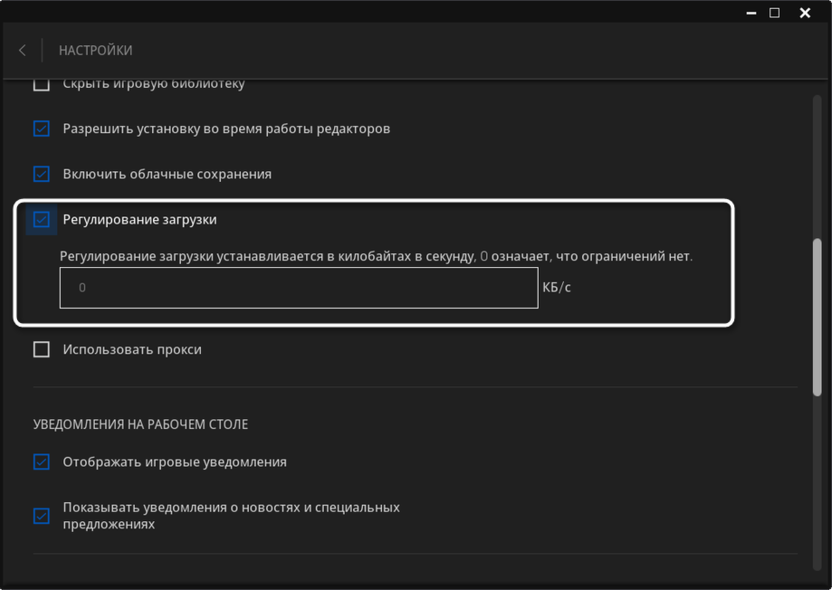Click the 'Использовать прокси' label text
This screenshot has width=832, height=590.
pyautogui.click(x=132, y=350)
